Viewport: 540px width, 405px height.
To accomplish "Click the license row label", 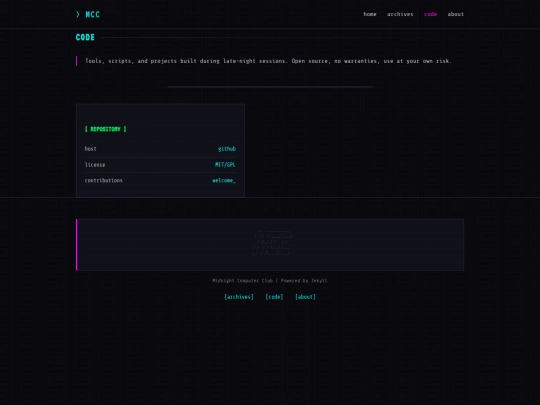I will [95, 165].
